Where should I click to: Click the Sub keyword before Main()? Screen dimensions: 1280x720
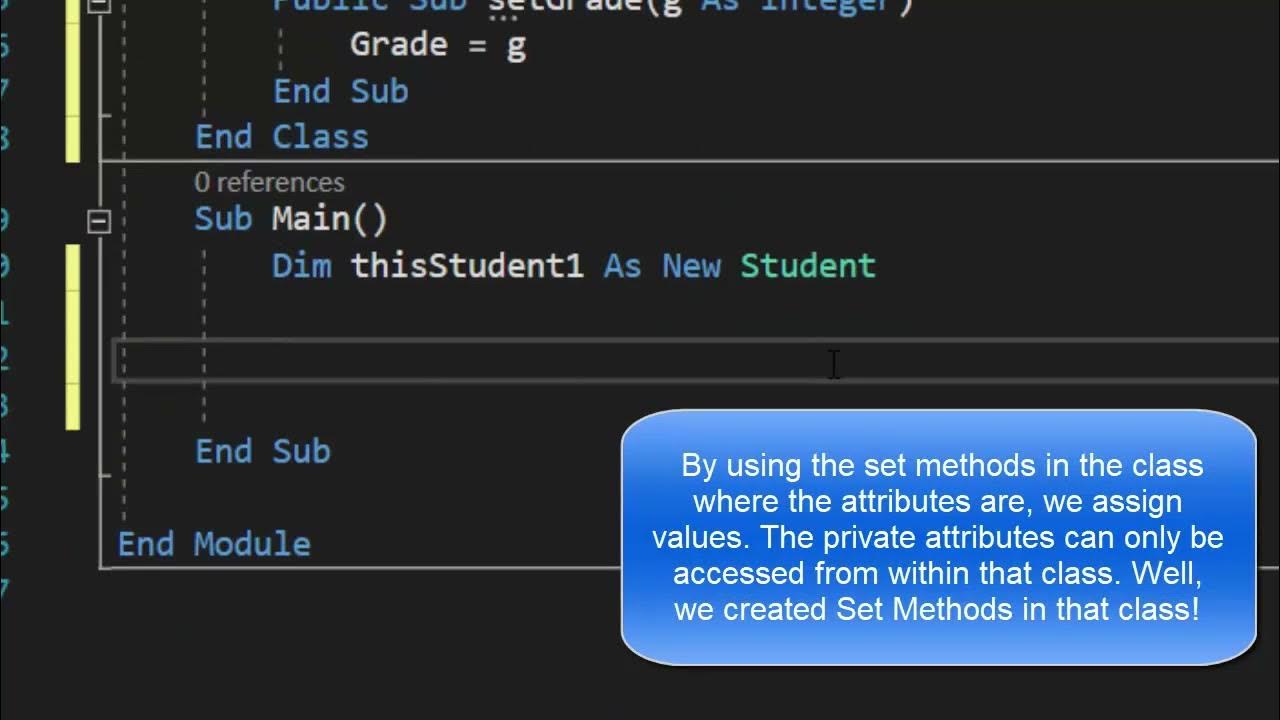pyautogui.click(x=223, y=219)
